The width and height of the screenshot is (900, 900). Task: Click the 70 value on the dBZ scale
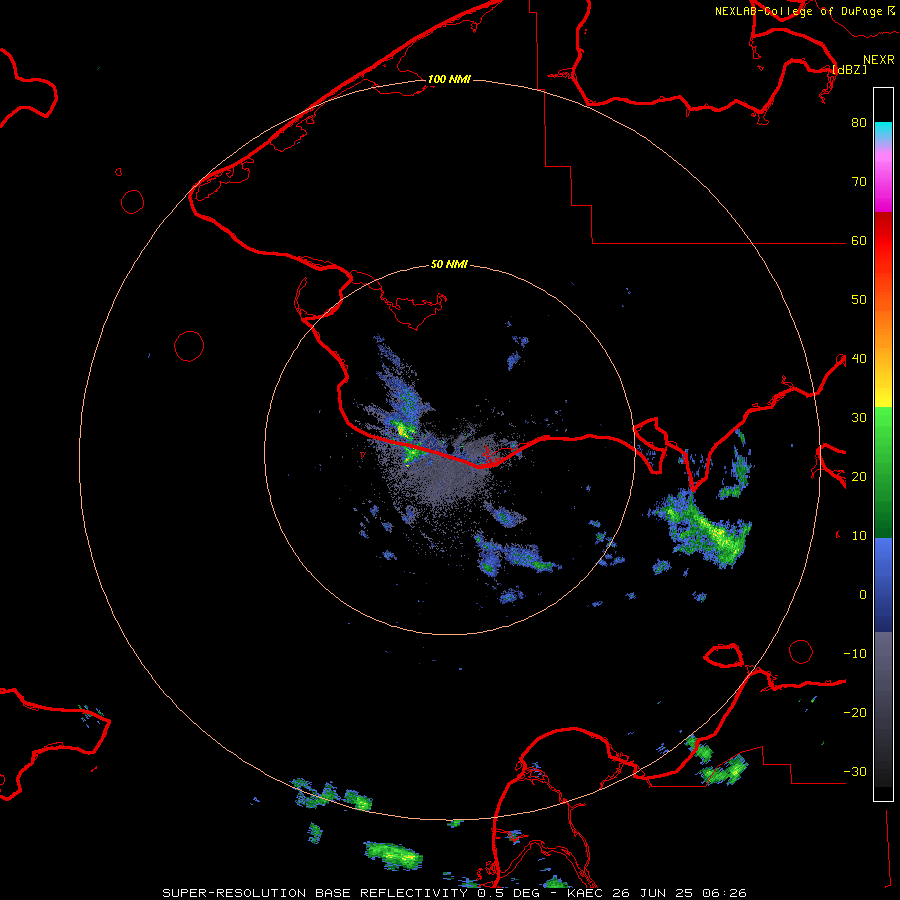pyautogui.click(x=859, y=182)
